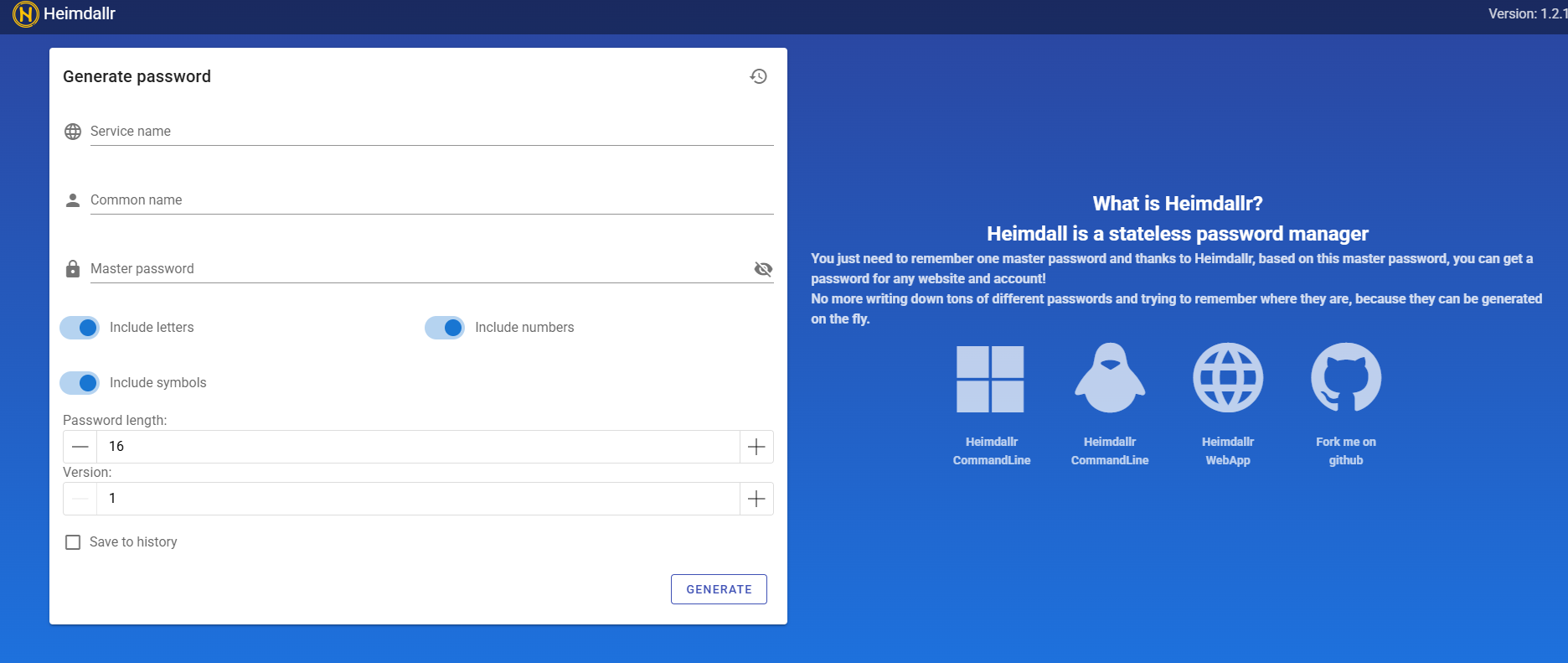Click the person icon beside Common name
The width and height of the screenshot is (1568, 663).
tap(73, 200)
